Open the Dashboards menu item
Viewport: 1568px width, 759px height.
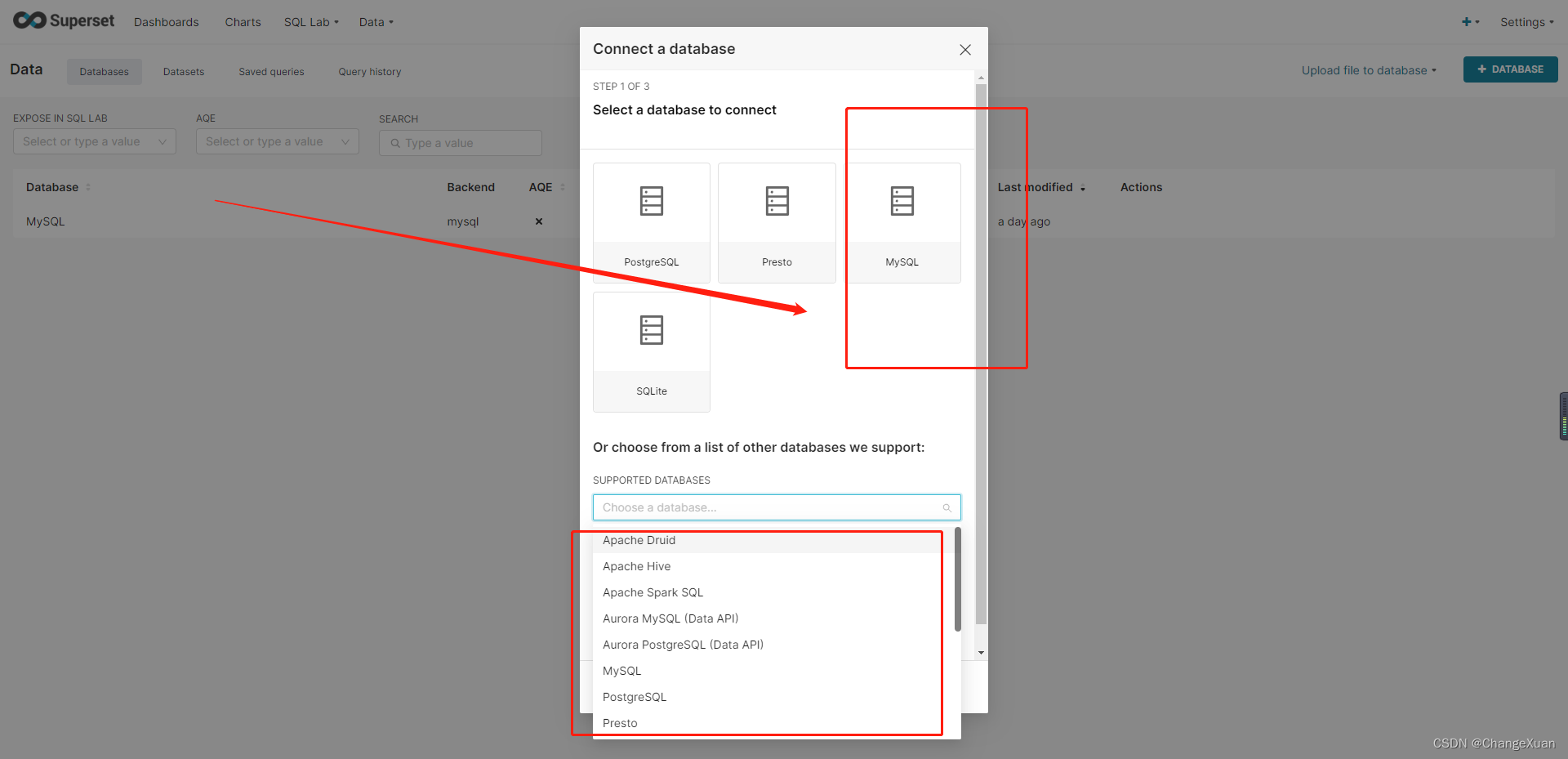[x=167, y=22]
